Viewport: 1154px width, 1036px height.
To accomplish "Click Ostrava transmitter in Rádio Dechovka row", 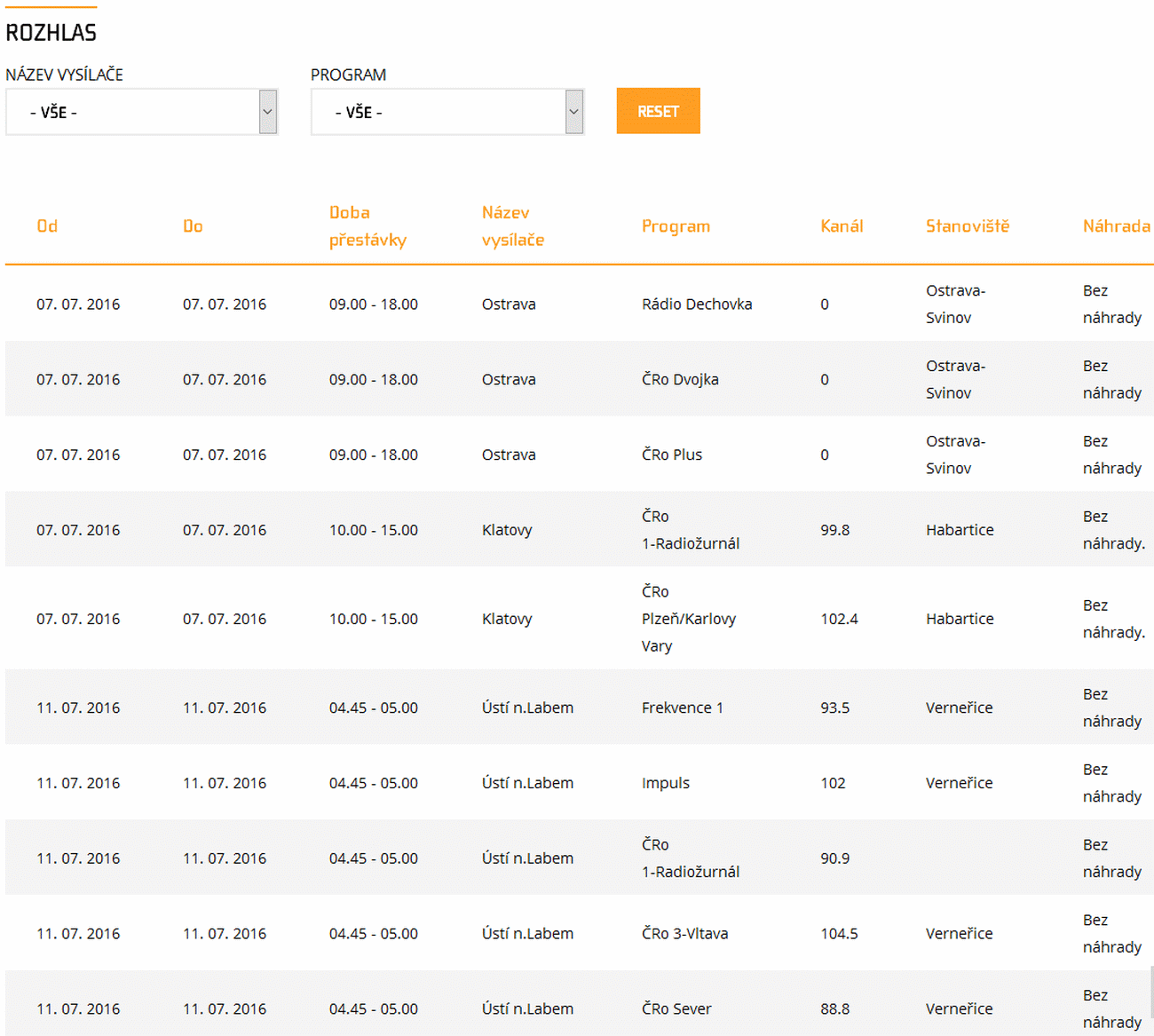I will (x=509, y=304).
